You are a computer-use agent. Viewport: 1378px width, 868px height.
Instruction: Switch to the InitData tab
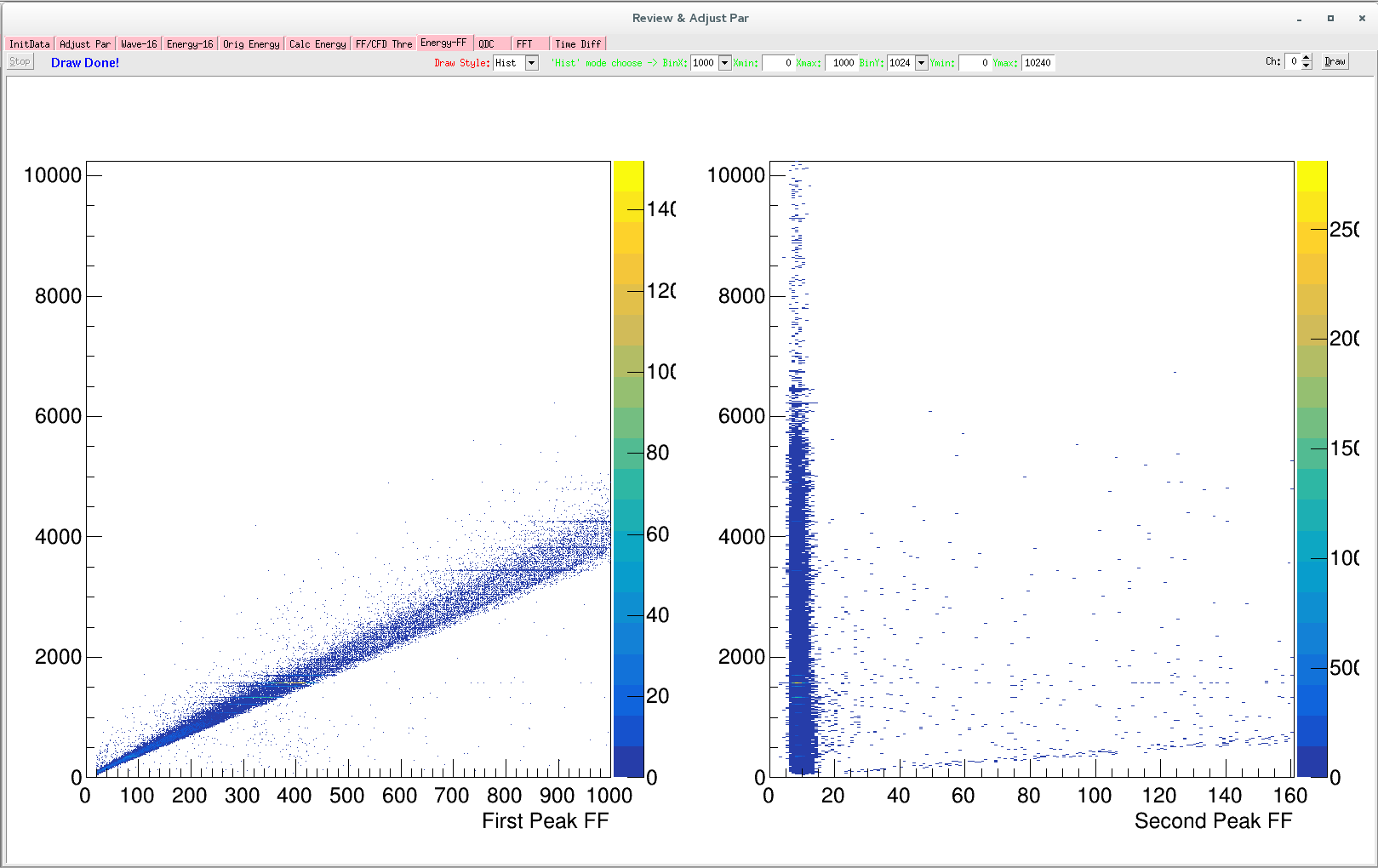[x=30, y=44]
